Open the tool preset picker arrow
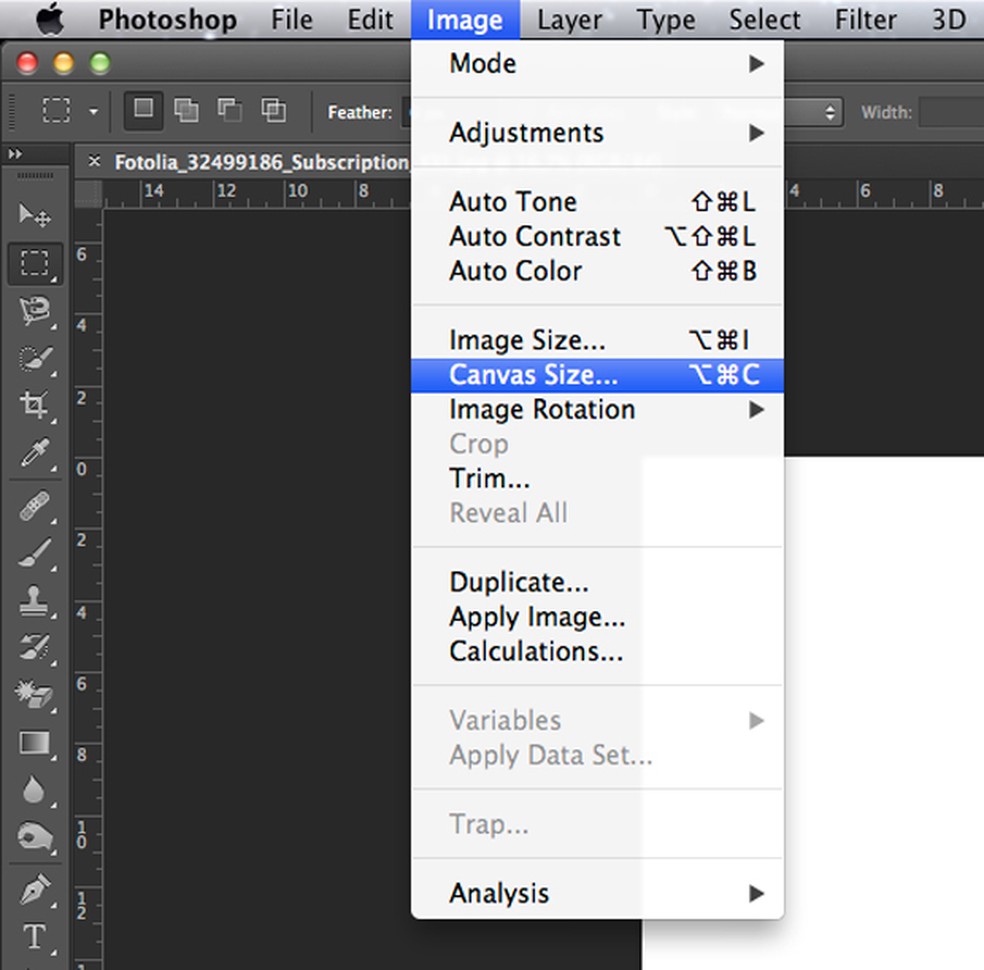This screenshot has width=984, height=970. (x=94, y=112)
